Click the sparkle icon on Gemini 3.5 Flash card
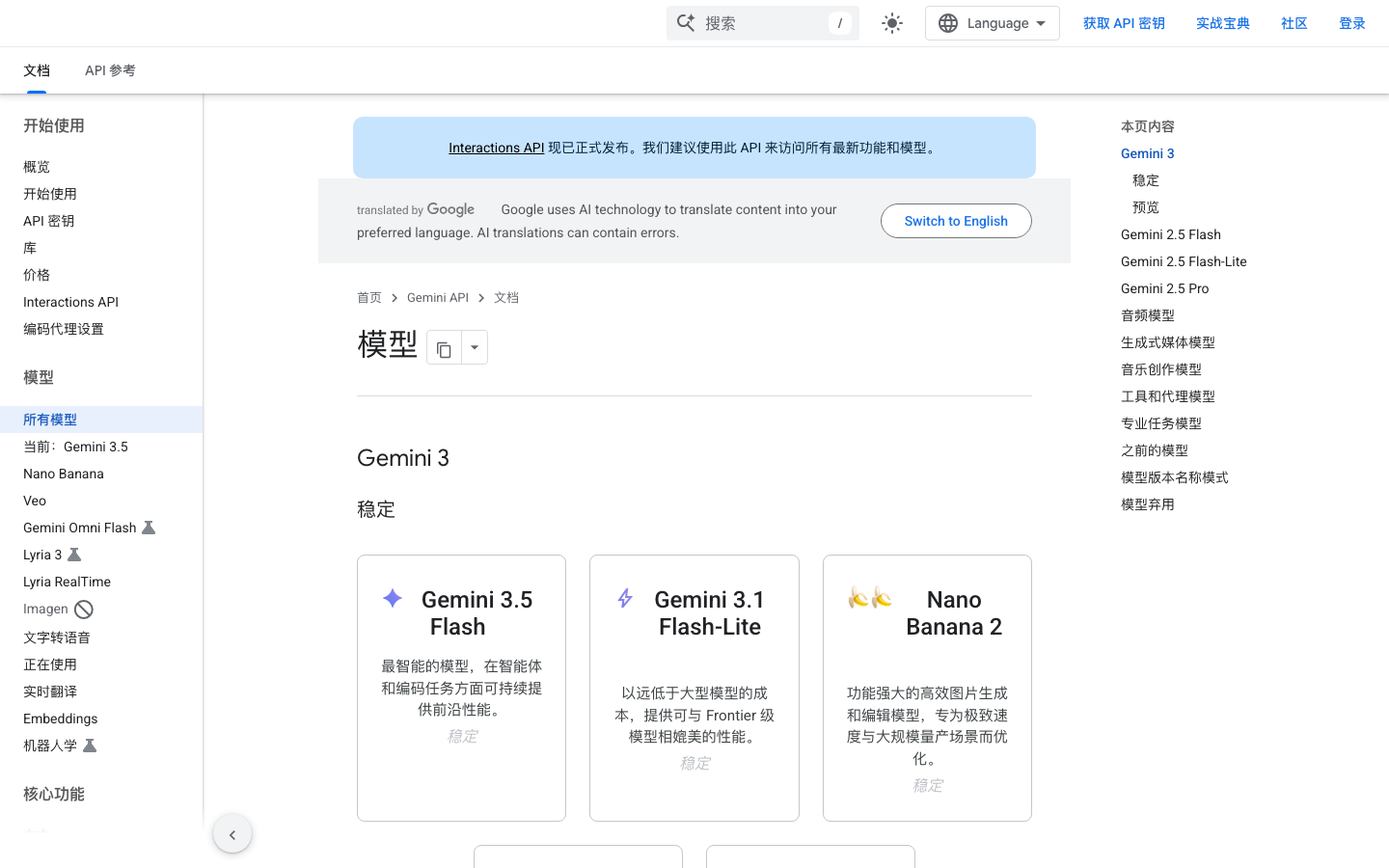Screen dimensions: 1389x868 pyautogui.click(x=393, y=599)
